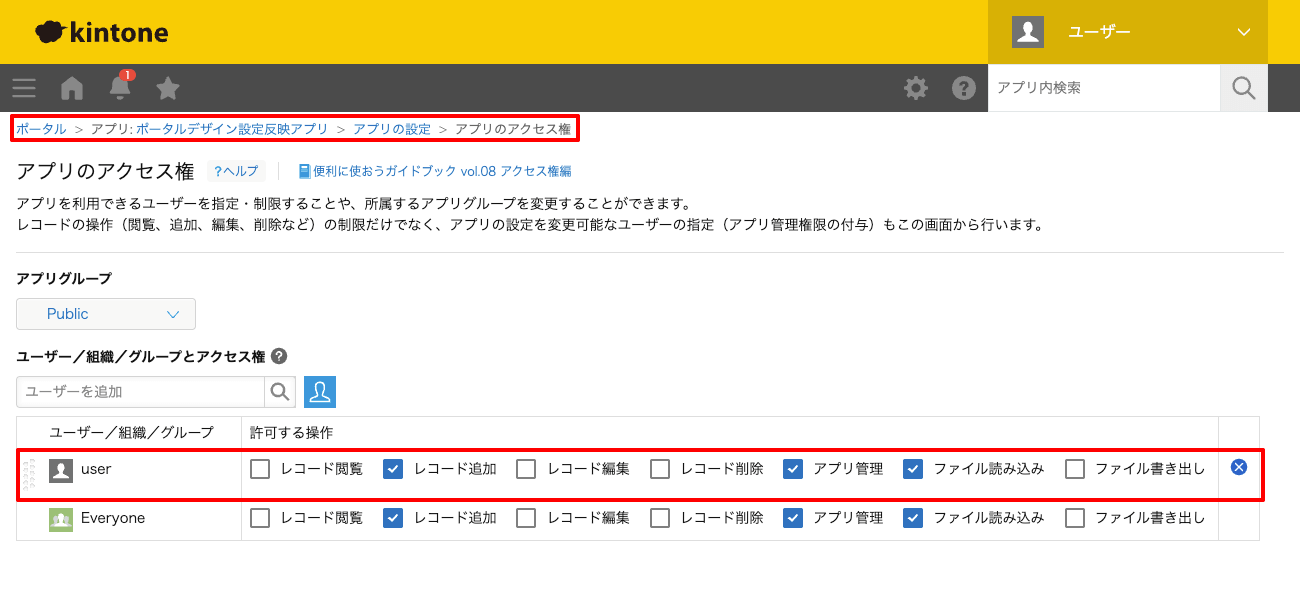This screenshot has height=607, width=1300.
Task: Open the settings gear icon
Action: coord(915,88)
